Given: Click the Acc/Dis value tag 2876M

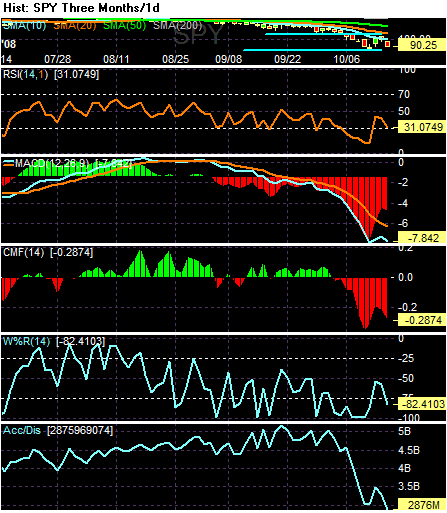Looking at the screenshot, I should click(423, 505).
